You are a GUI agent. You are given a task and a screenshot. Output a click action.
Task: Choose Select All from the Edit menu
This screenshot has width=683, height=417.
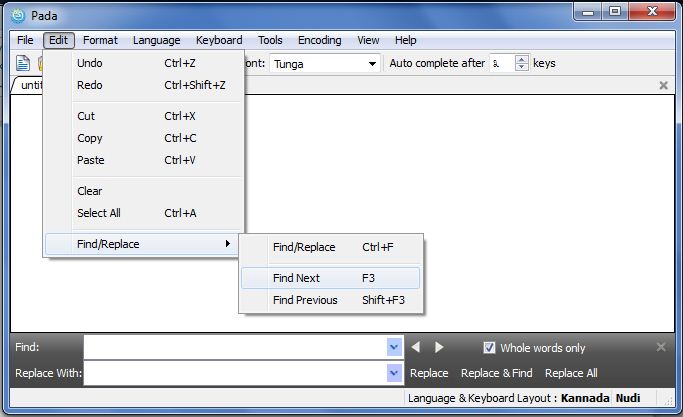coord(144,213)
